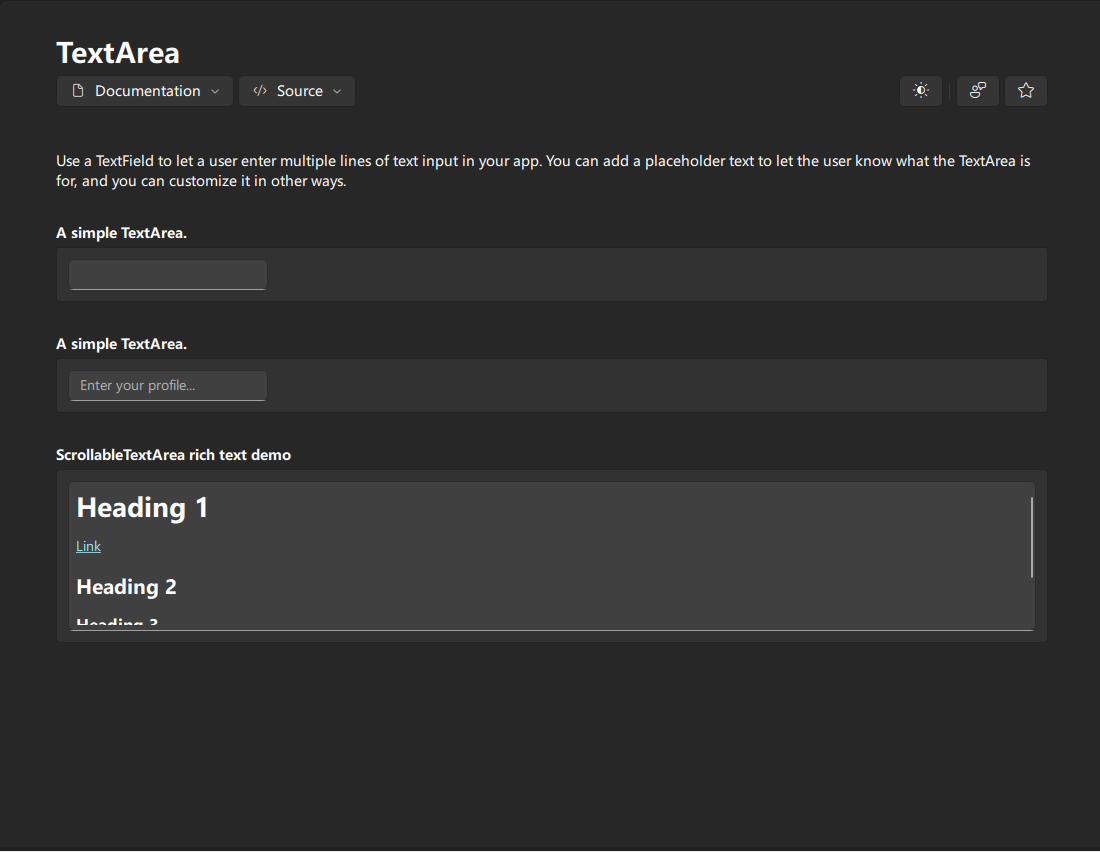
Task: Click the document icon beside Documentation
Action: click(78, 91)
